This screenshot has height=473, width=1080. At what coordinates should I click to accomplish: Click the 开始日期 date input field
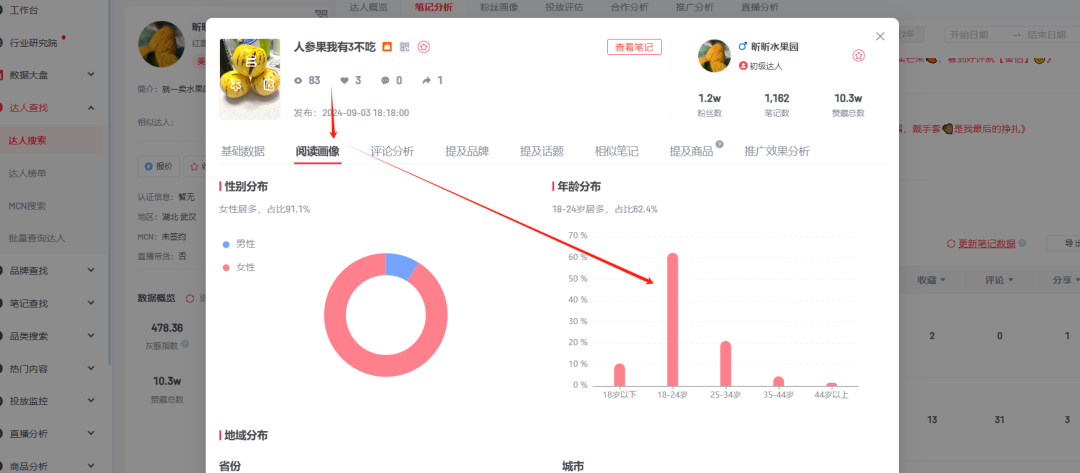(970, 34)
